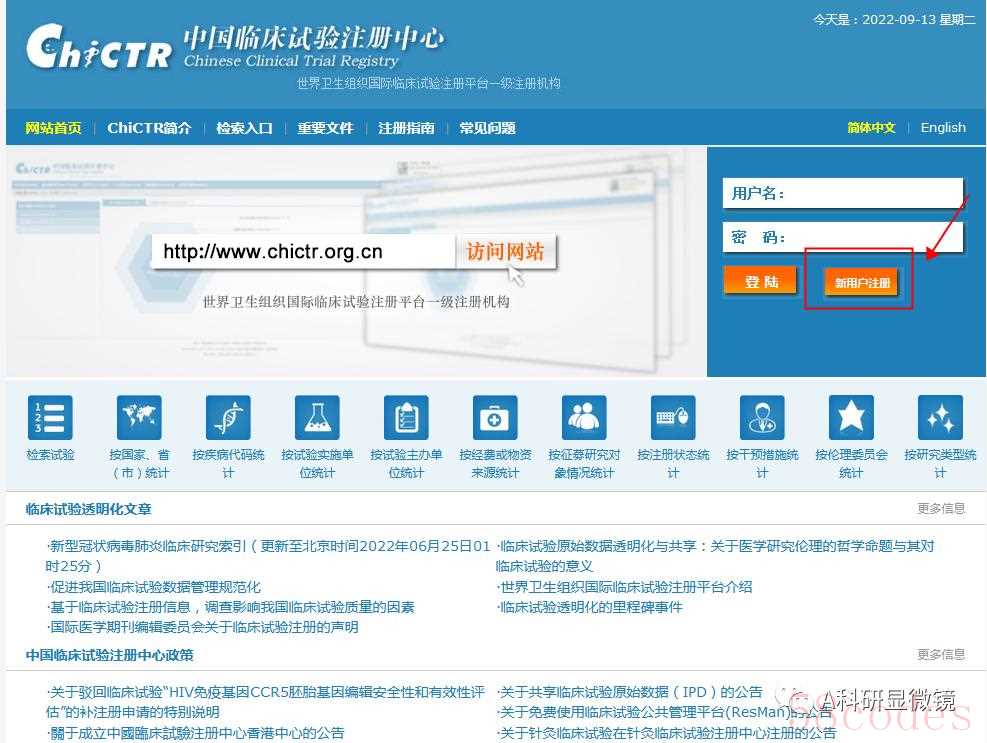Click the 新用户注册 register button
This screenshot has width=987, height=743.
pyautogui.click(x=862, y=282)
